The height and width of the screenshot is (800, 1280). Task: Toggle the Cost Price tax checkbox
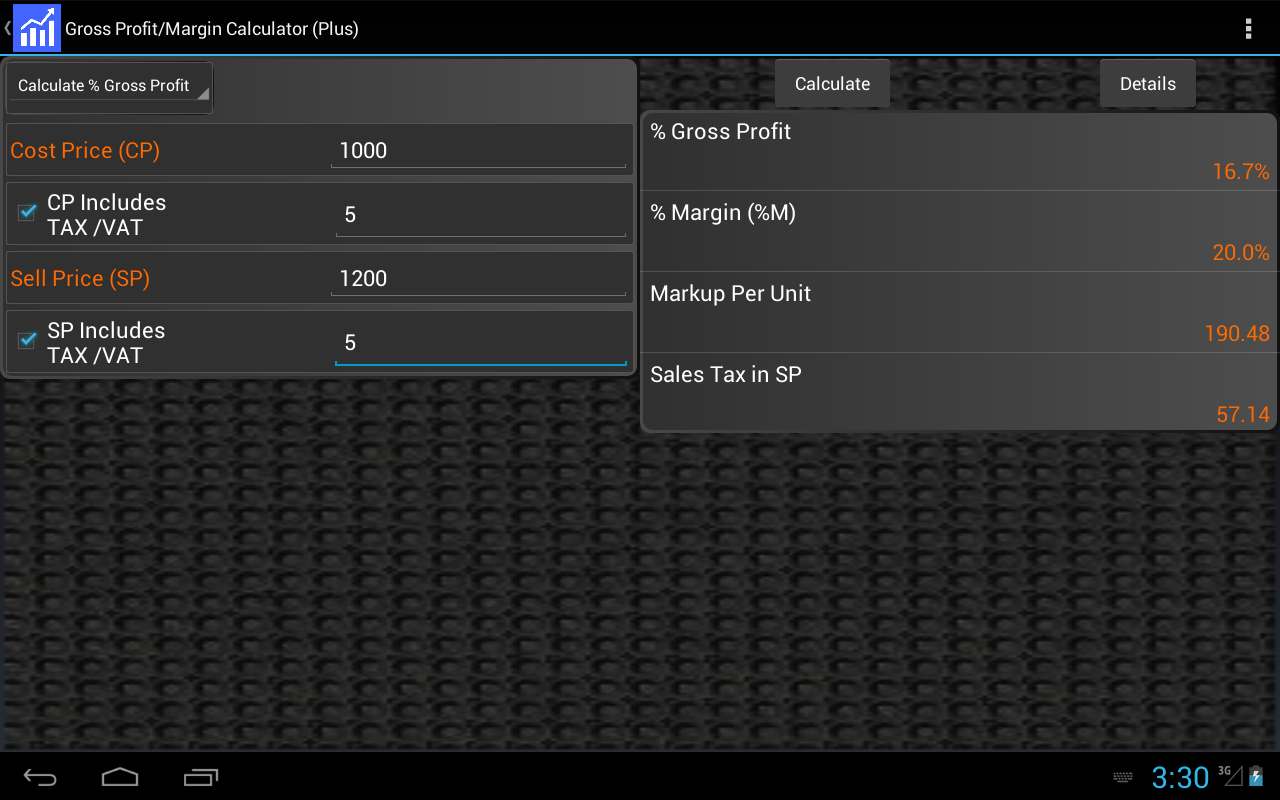(x=26, y=213)
